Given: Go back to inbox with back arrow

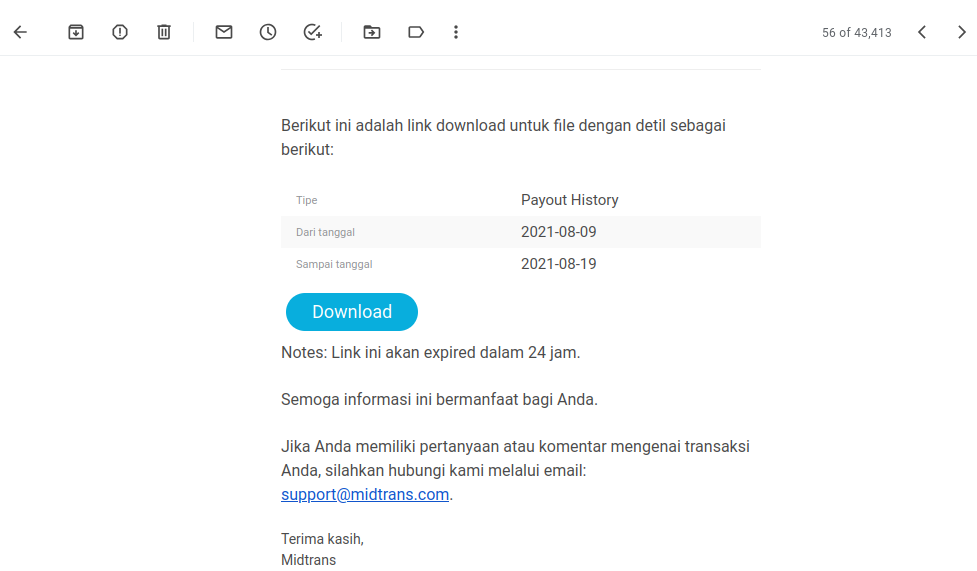Looking at the screenshot, I should (x=21, y=32).
